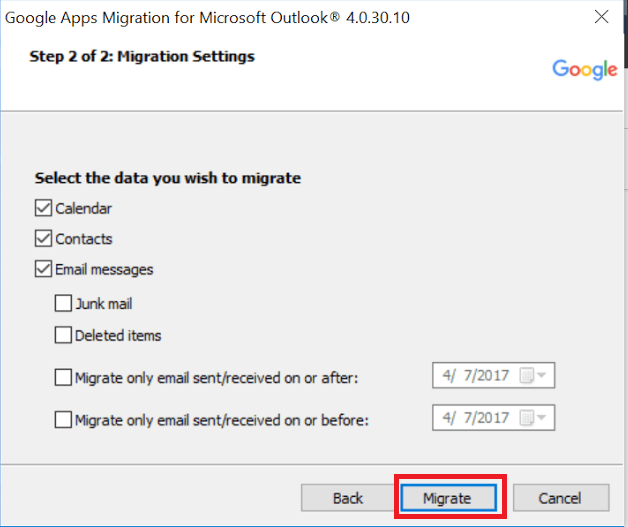Enable 'sent/received on or after' filter
The image size is (628, 527).
click(63, 377)
